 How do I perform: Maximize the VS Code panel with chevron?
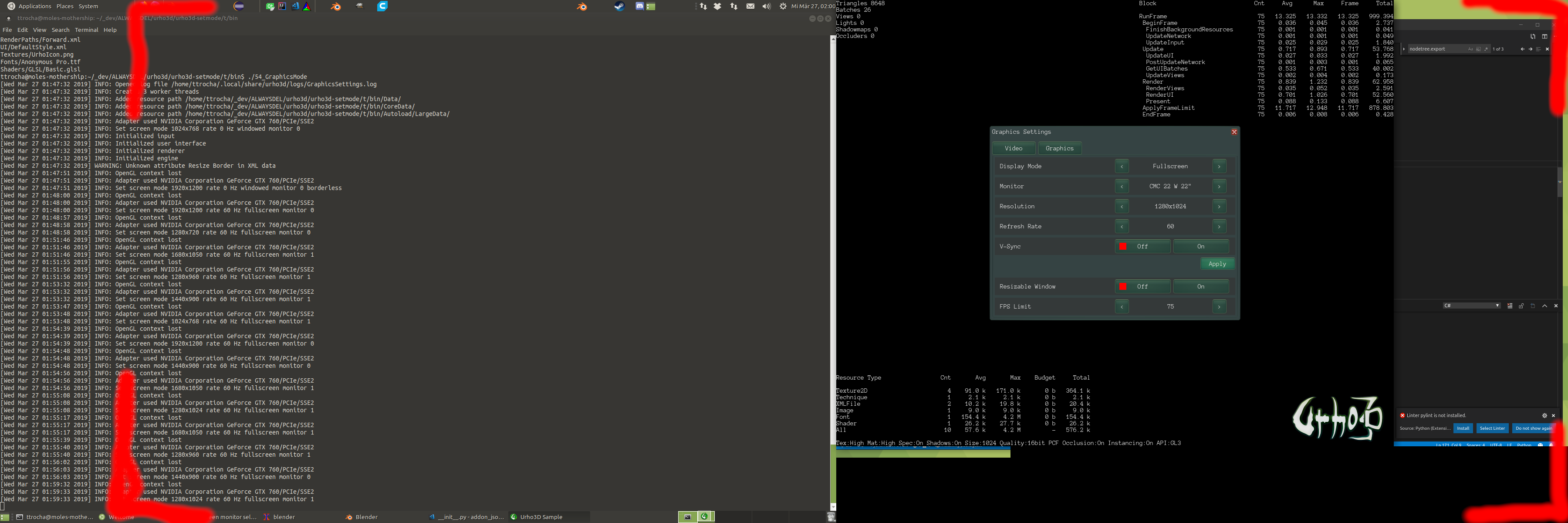point(1545,306)
